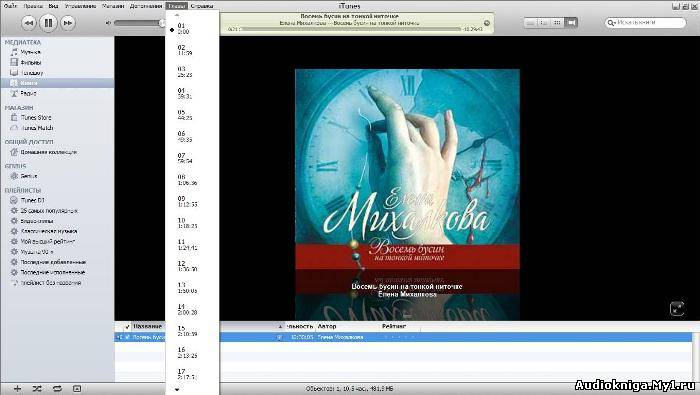Switch to Cover Flow view

tap(571, 22)
